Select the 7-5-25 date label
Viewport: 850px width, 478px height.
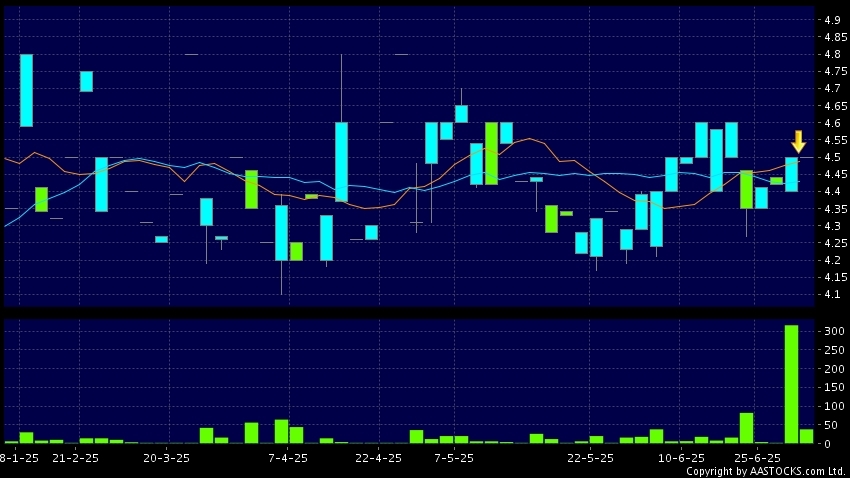coord(454,458)
